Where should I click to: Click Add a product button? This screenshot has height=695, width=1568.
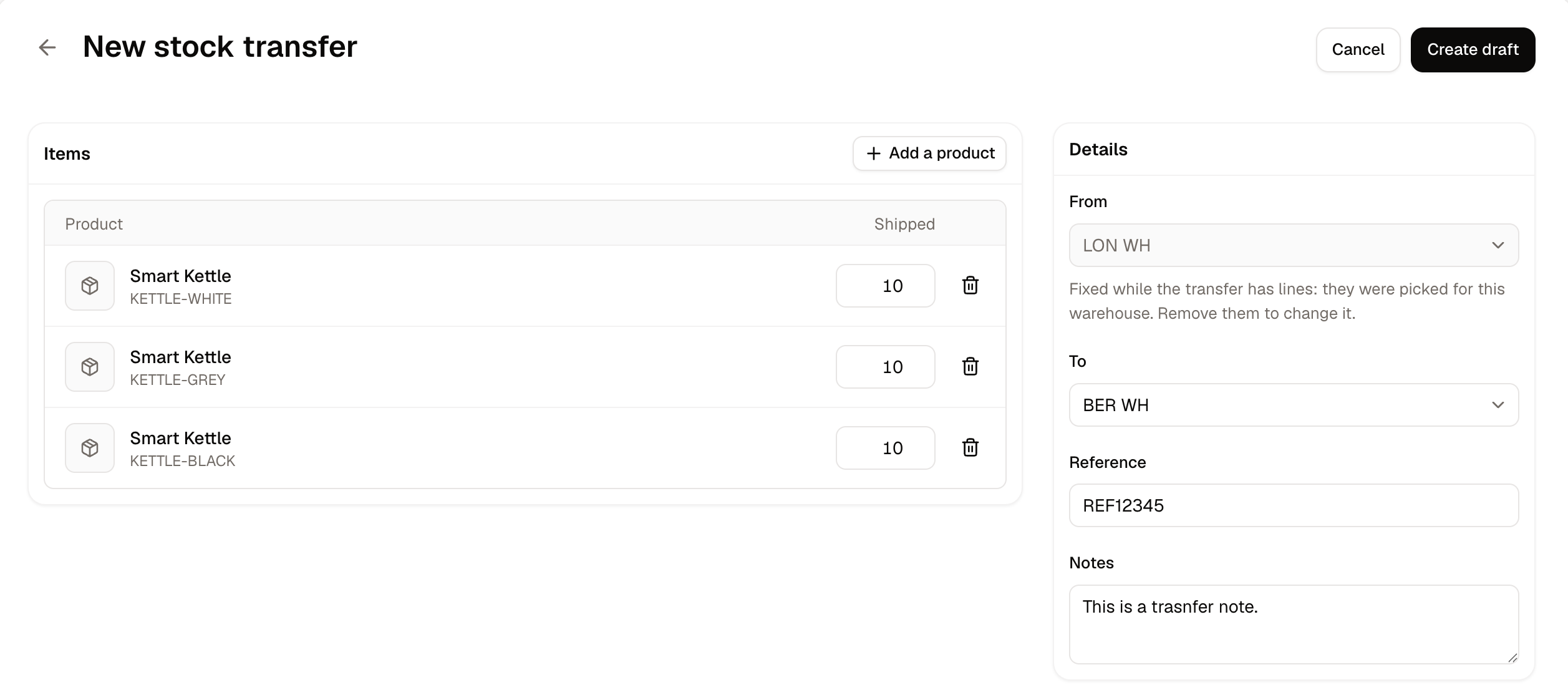[x=929, y=153]
